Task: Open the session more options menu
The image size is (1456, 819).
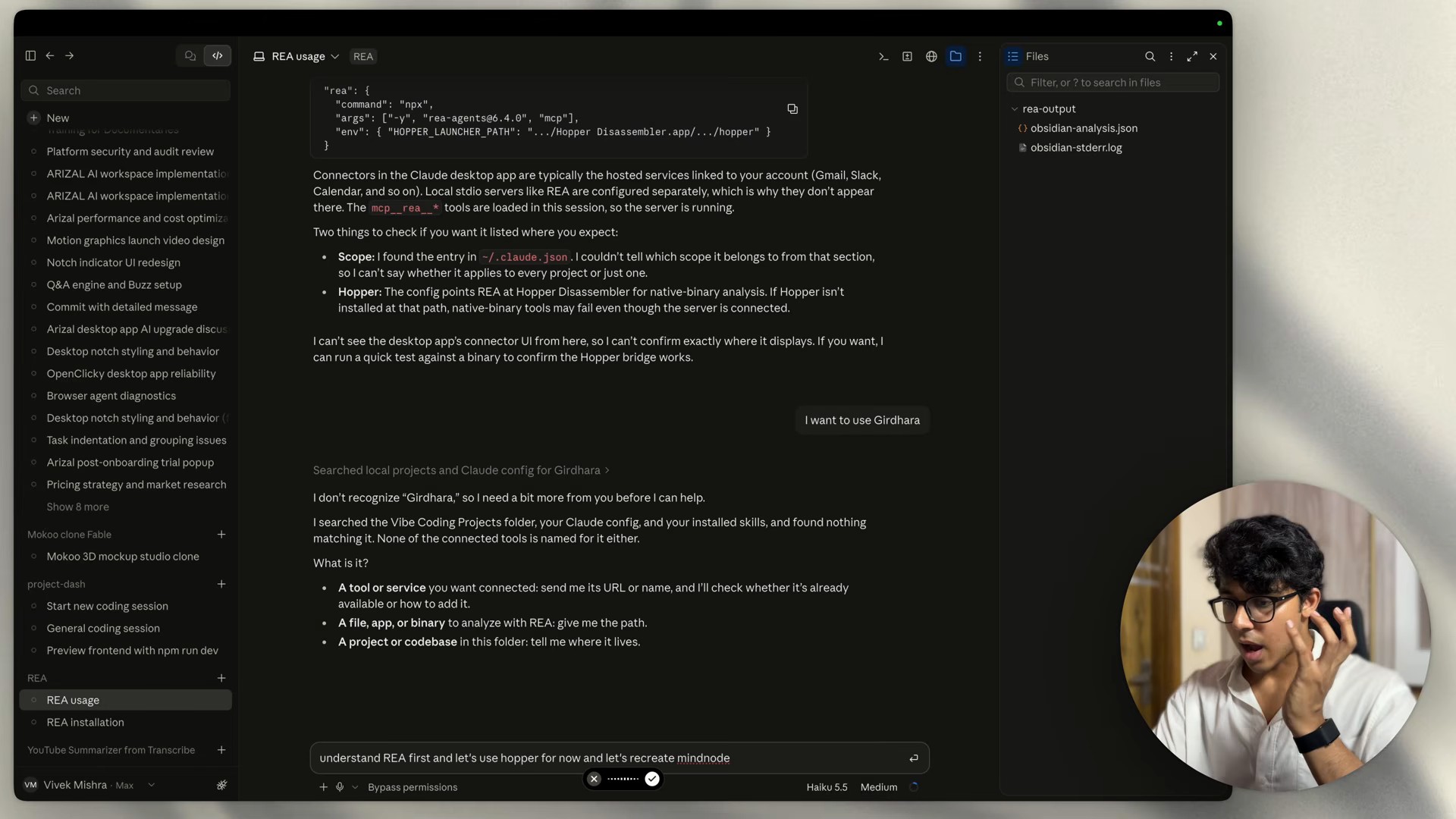Action: click(980, 56)
